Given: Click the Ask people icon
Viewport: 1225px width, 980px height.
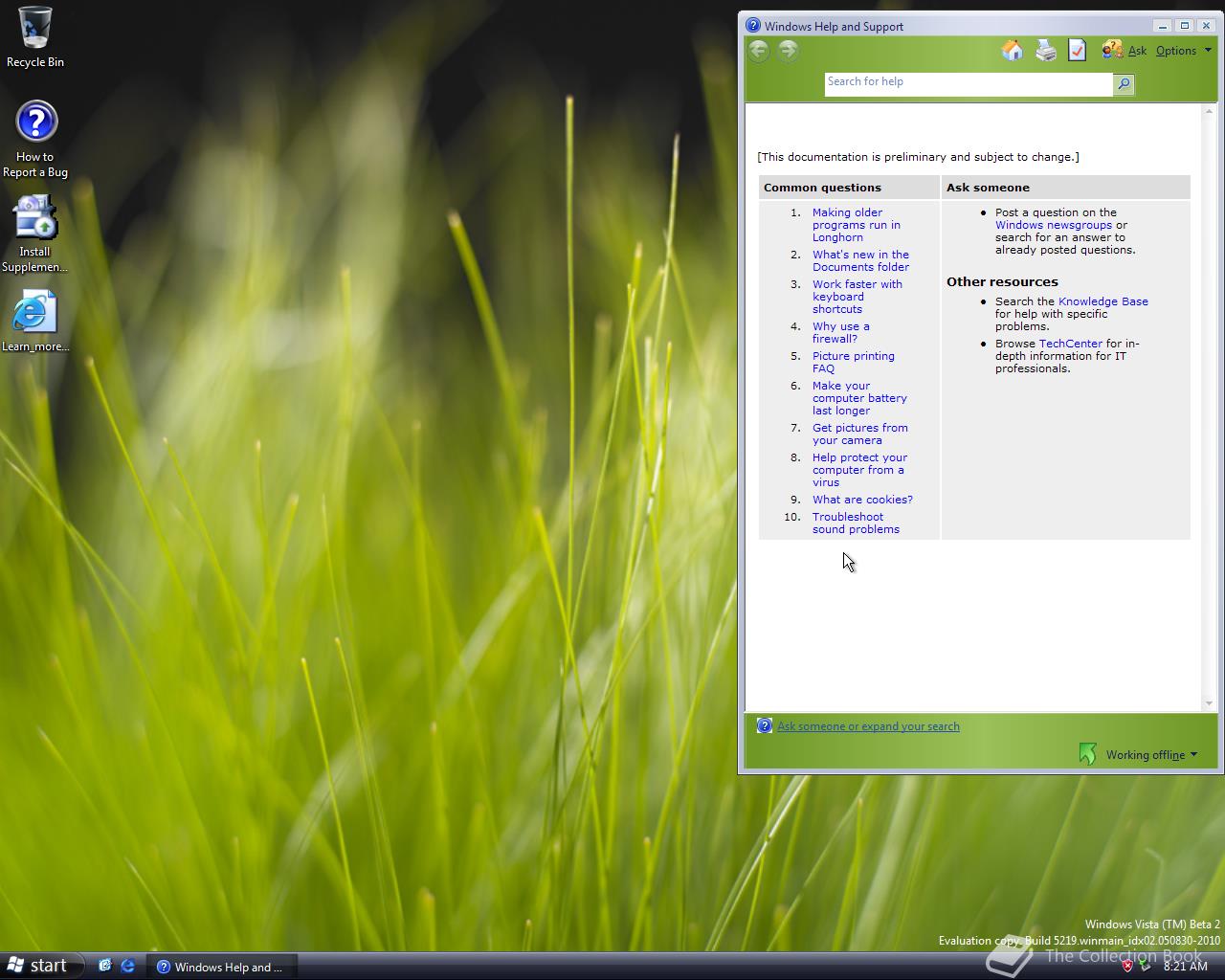Looking at the screenshot, I should tap(1111, 51).
